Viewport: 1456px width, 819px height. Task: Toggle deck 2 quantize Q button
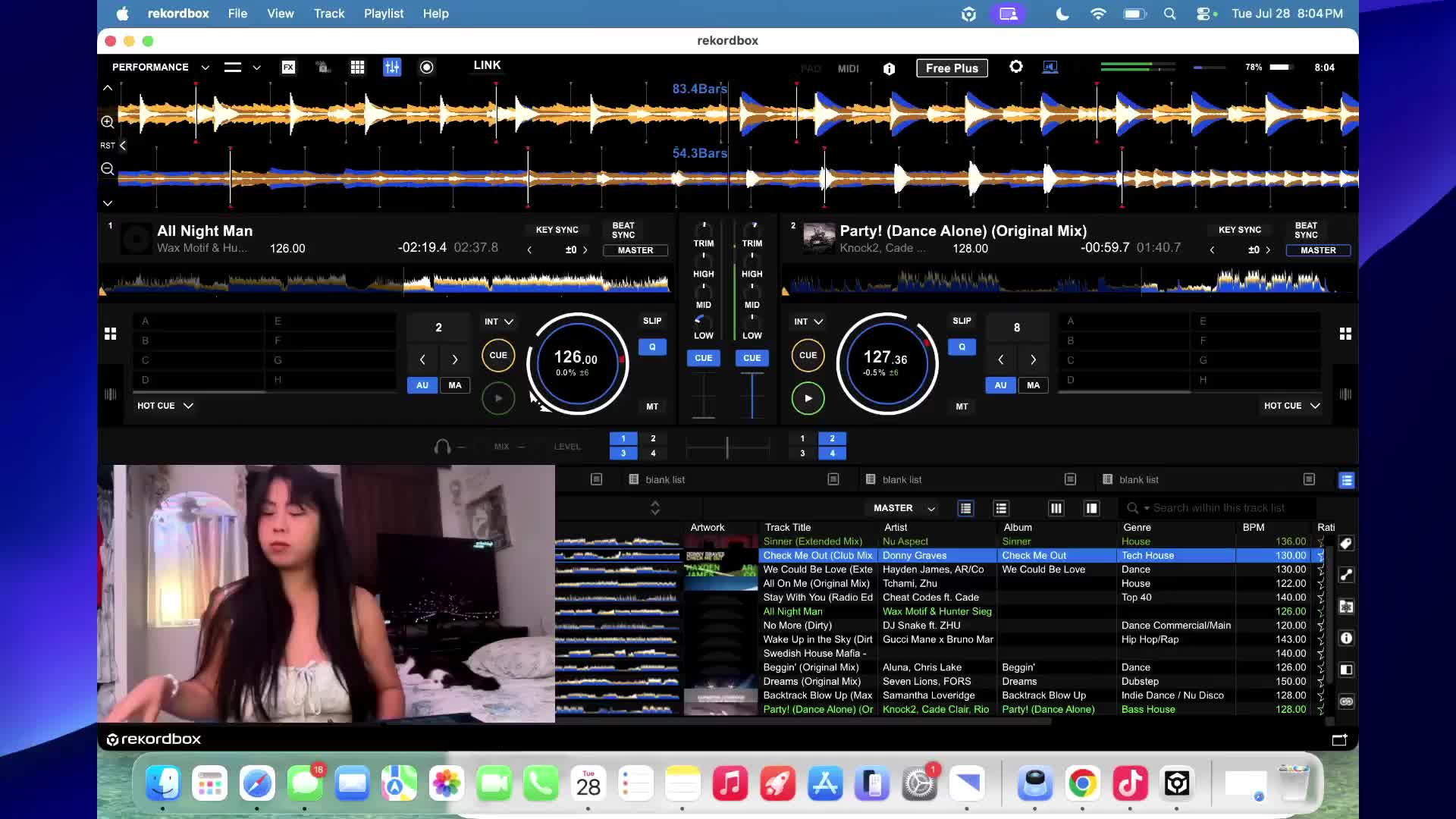click(x=962, y=347)
